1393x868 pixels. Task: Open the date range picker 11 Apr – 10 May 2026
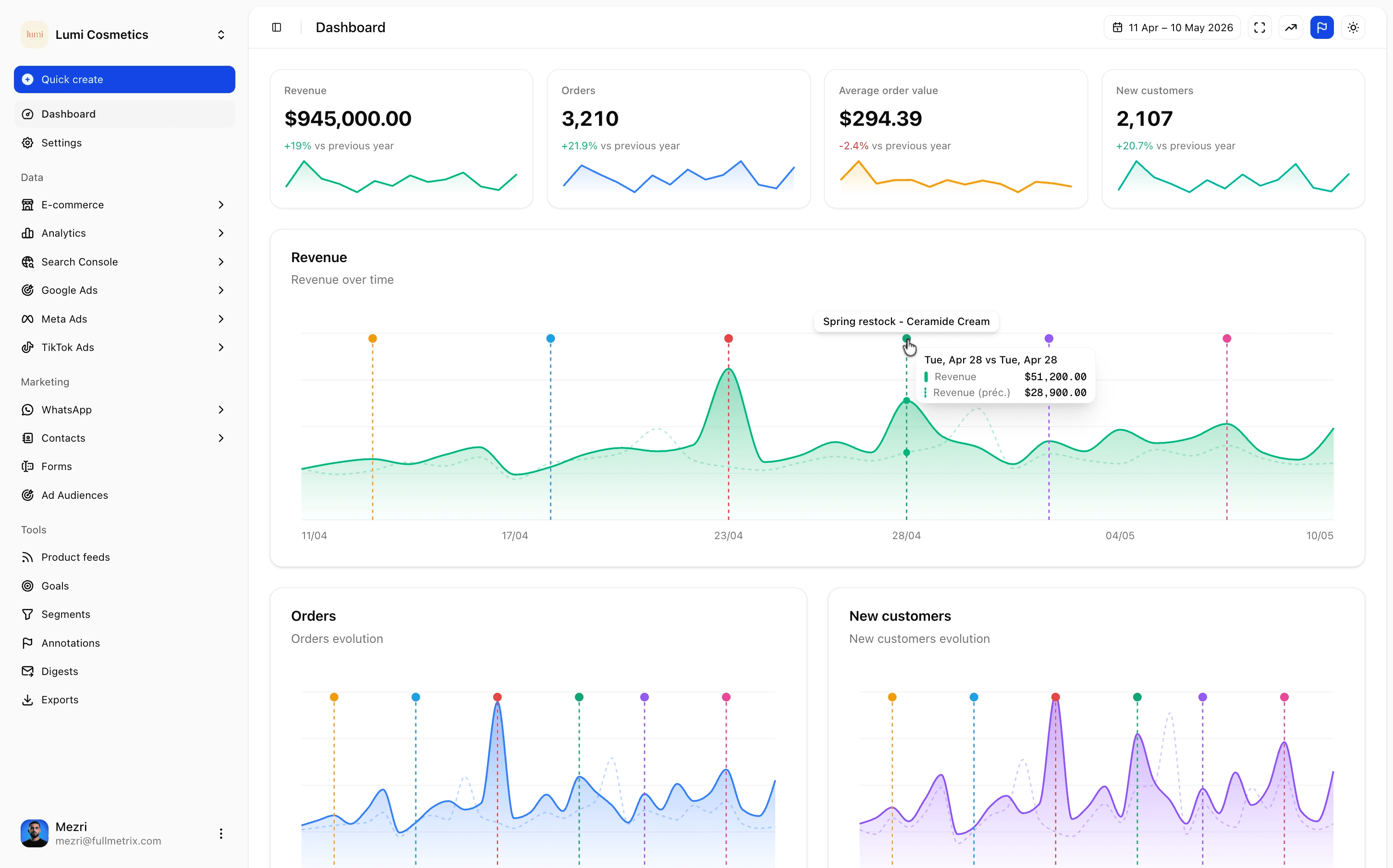pos(1172,27)
